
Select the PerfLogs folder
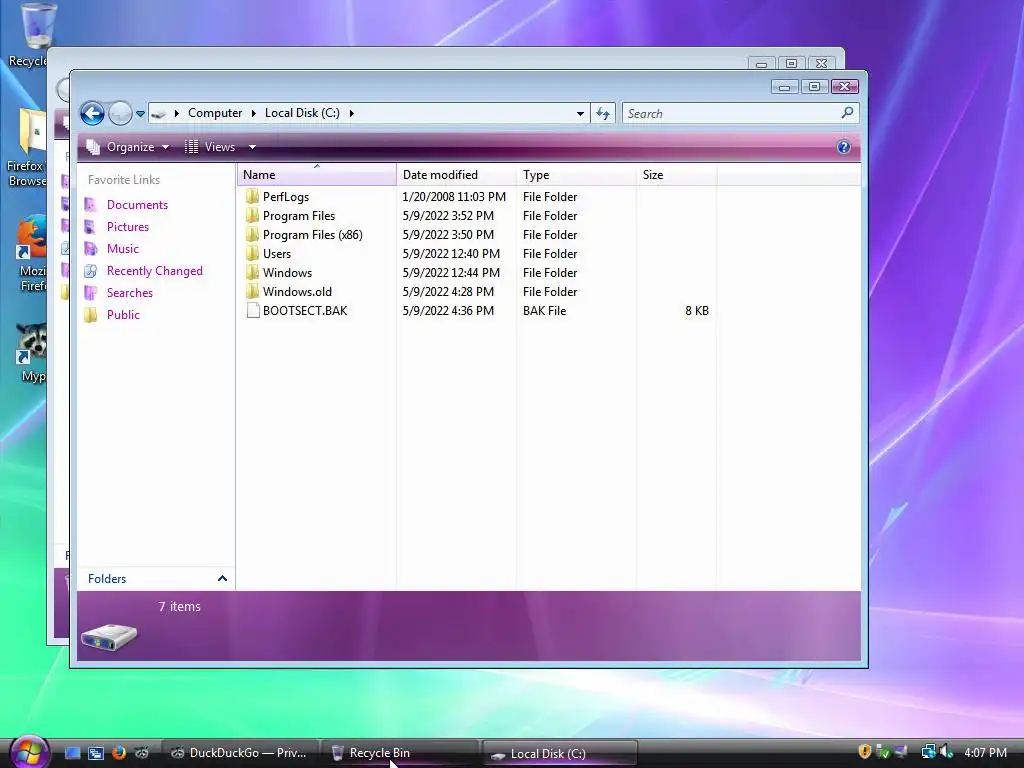[285, 197]
